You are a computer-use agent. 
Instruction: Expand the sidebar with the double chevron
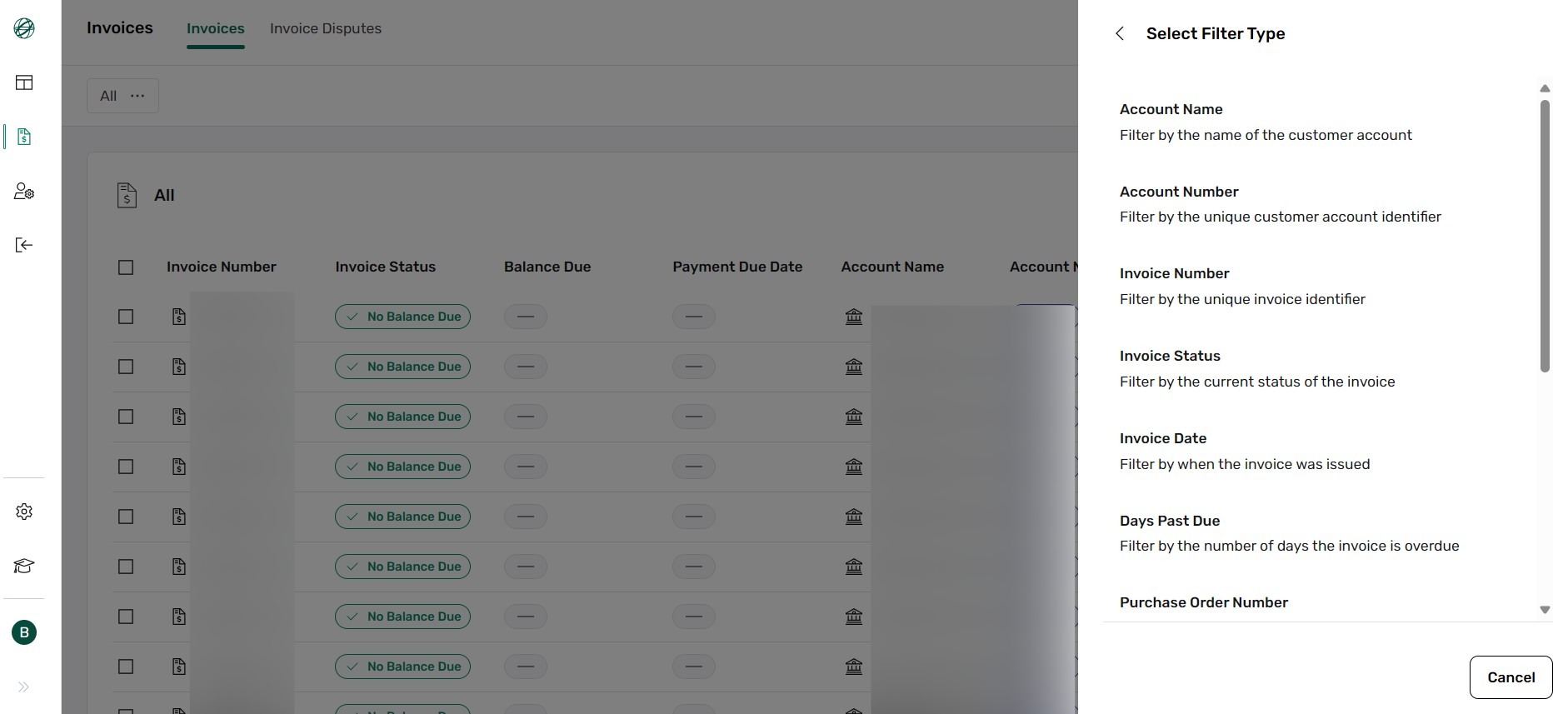point(23,687)
